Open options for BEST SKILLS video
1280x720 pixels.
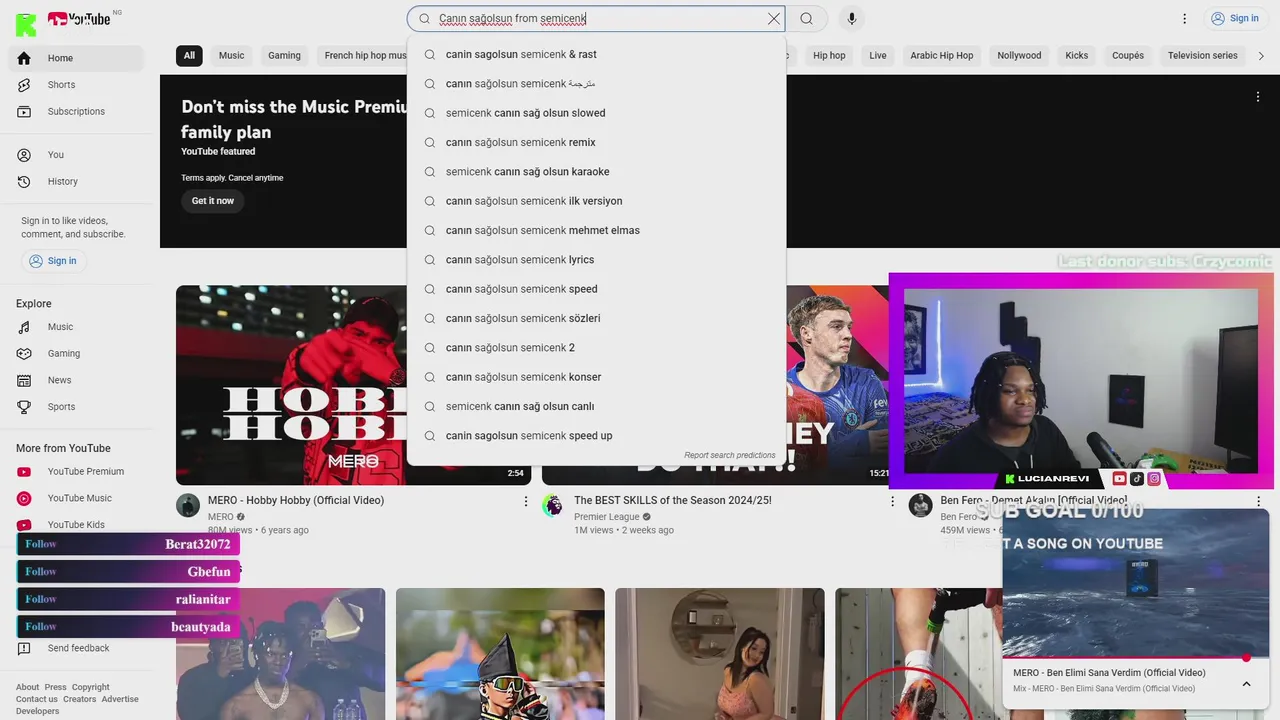coord(892,501)
